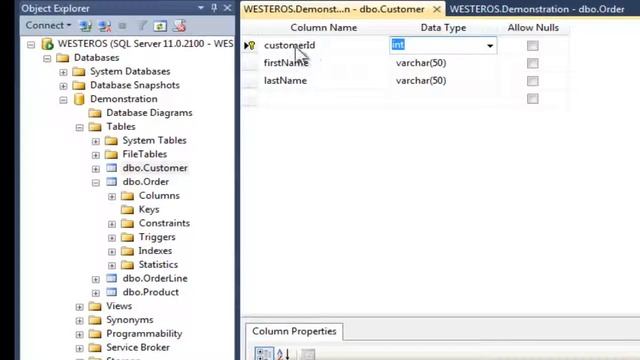Select the System Tables folder
Screen dimensions: 640x360
pyautogui.click(x=154, y=140)
